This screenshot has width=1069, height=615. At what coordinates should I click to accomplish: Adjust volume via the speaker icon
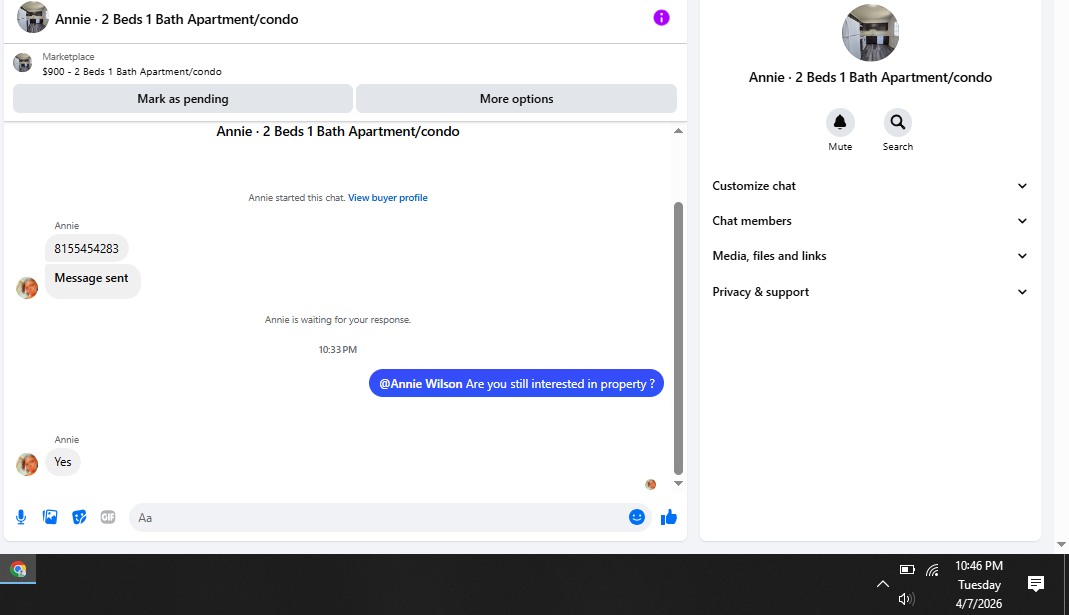[906, 599]
